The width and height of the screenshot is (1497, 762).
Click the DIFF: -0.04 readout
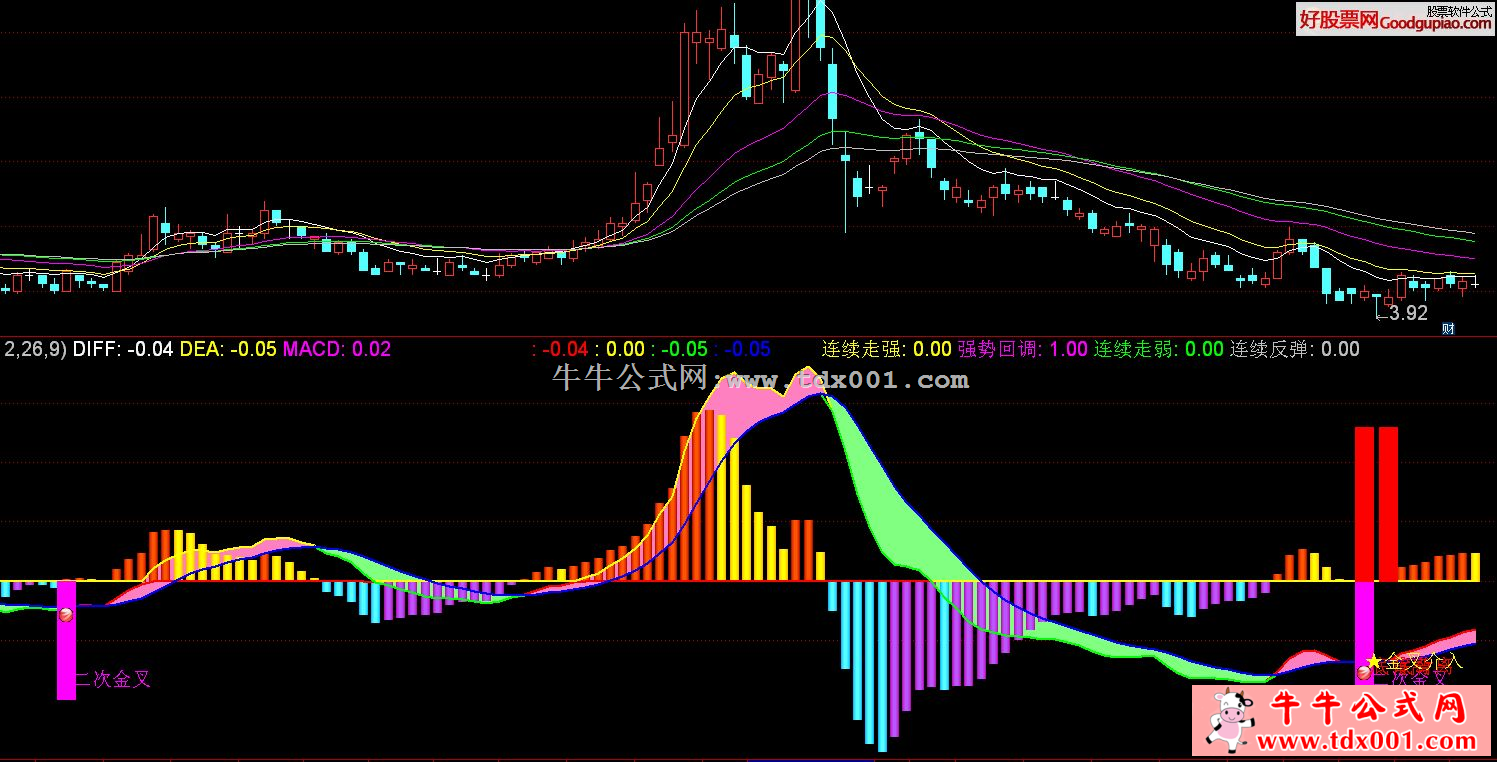point(123,349)
